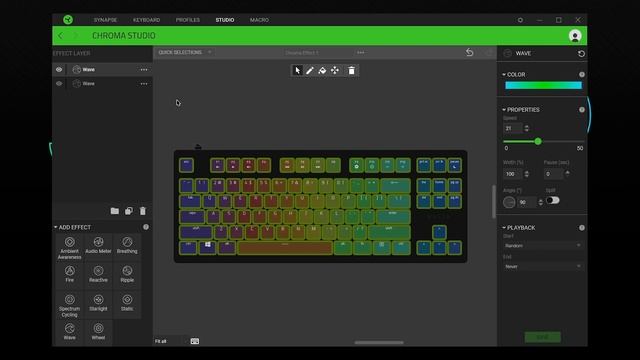The width and height of the screenshot is (640, 360).
Task: Switch to the Macro tab
Action: (x=259, y=20)
